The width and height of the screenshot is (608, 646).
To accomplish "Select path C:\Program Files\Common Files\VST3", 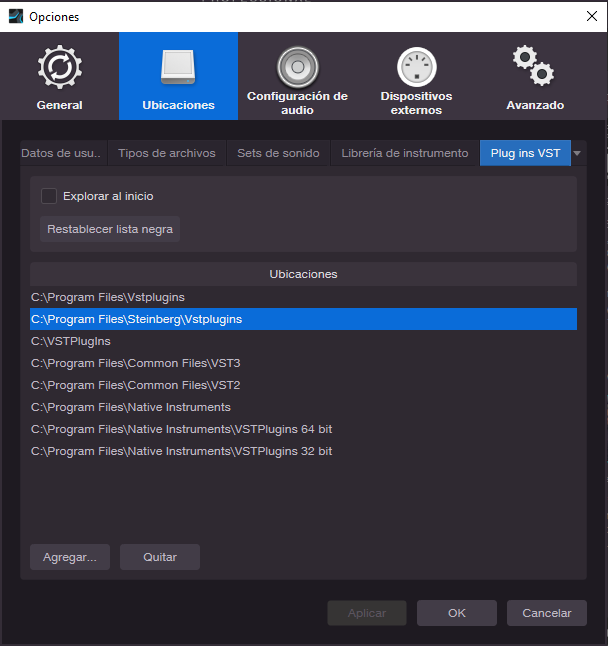I will [x=303, y=363].
